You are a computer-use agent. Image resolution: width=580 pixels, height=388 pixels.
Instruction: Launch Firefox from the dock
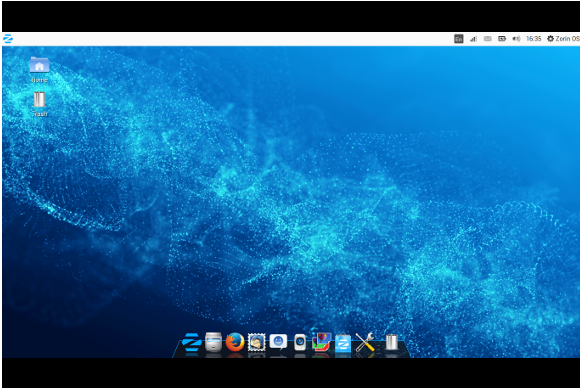(235, 342)
